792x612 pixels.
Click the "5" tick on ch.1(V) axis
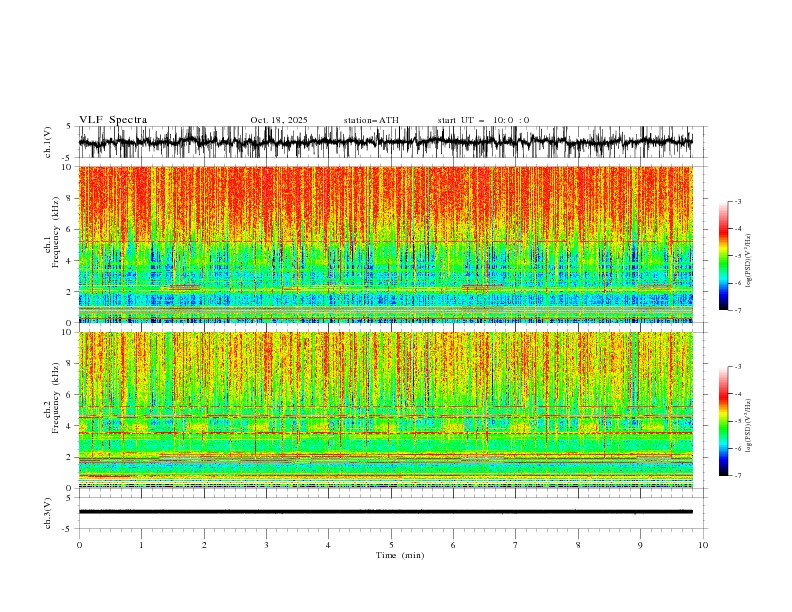(x=68, y=127)
